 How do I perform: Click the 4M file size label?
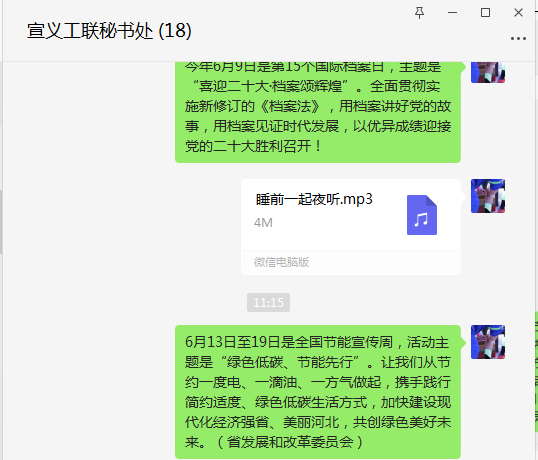pyautogui.click(x=263, y=223)
